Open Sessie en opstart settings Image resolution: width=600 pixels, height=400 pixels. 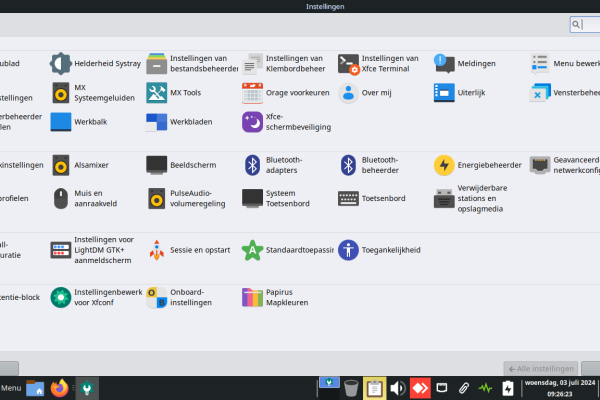pyautogui.click(x=158, y=249)
